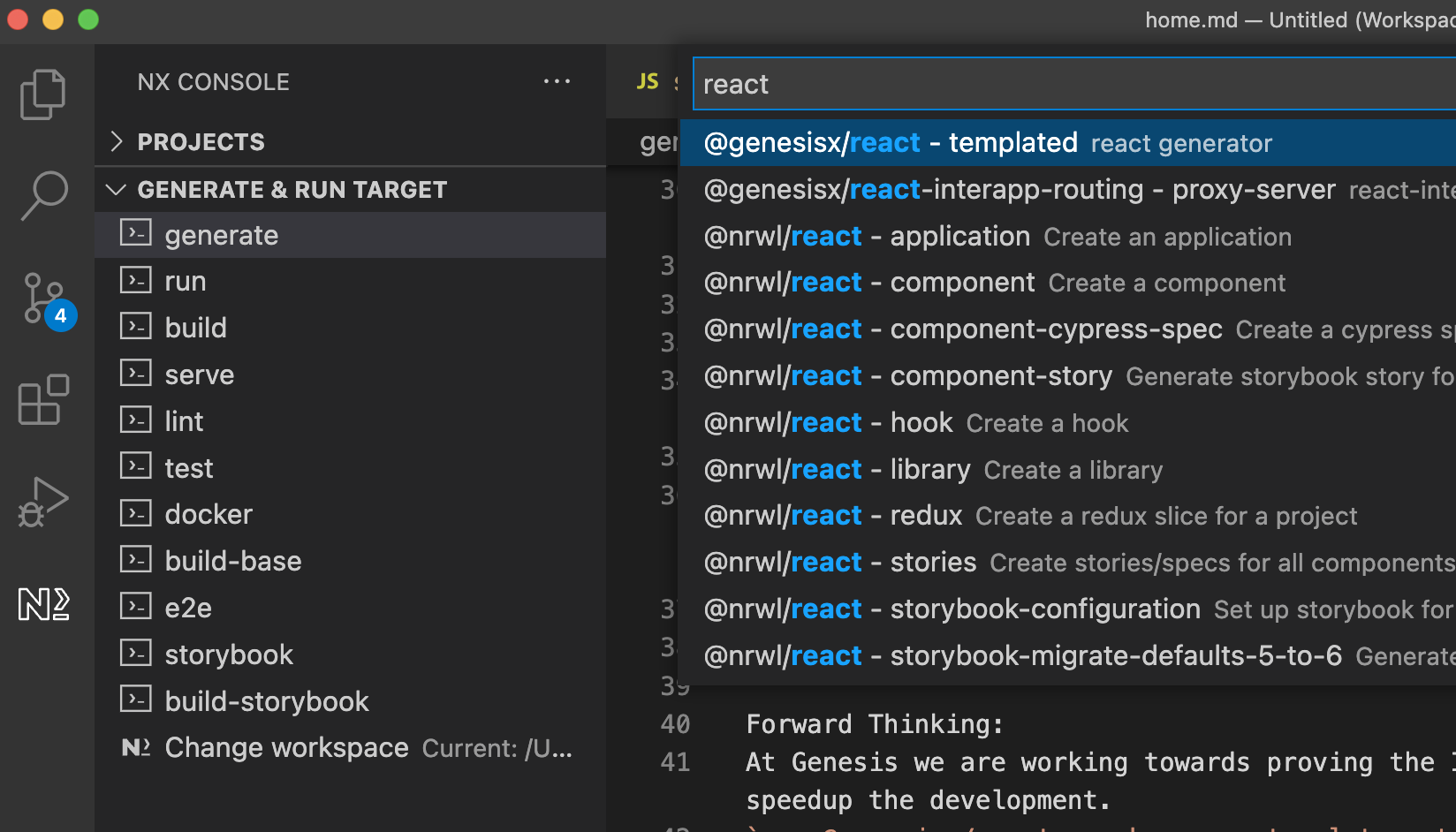Choose @genesisx/react-interapp-routing proxy-server option
Screen dimensions: 1456x832
tap(1067, 189)
